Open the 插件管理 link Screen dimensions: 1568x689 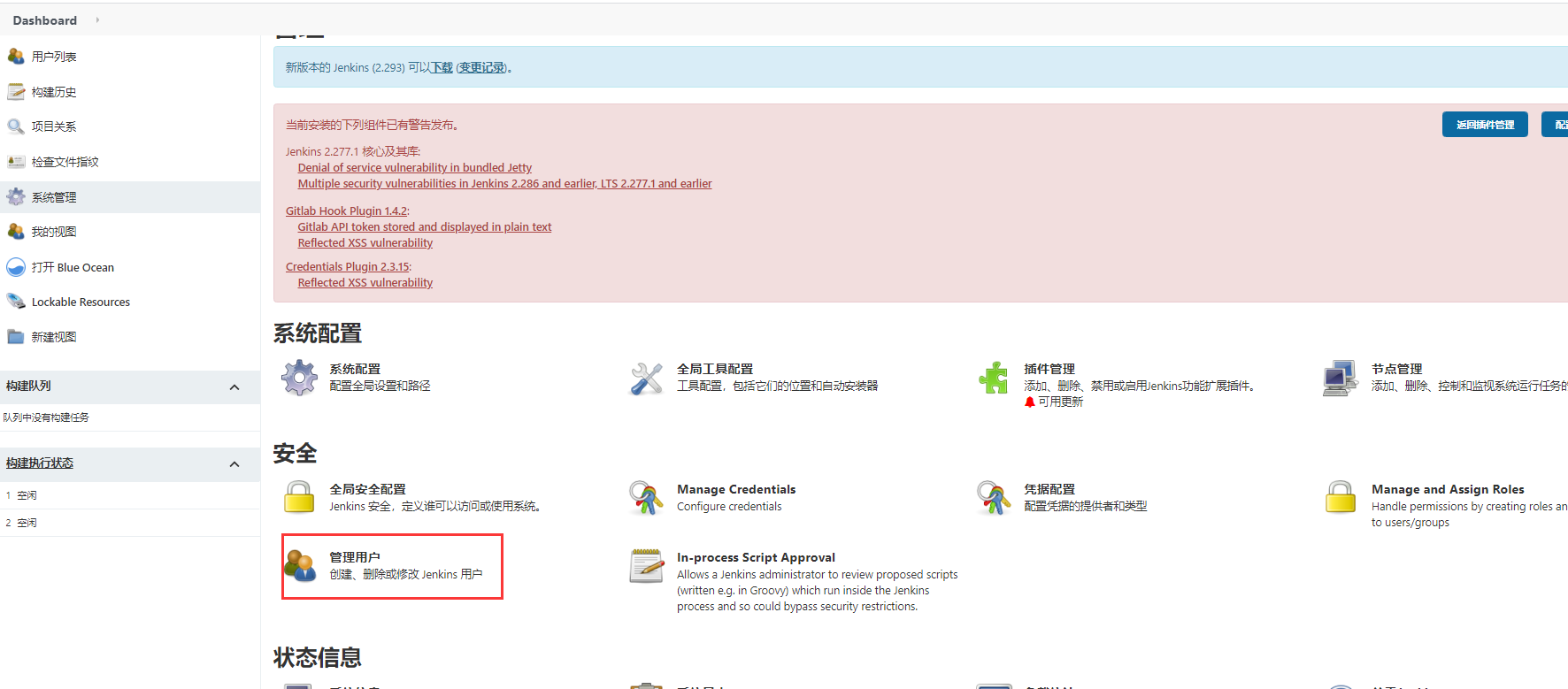(x=1049, y=369)
